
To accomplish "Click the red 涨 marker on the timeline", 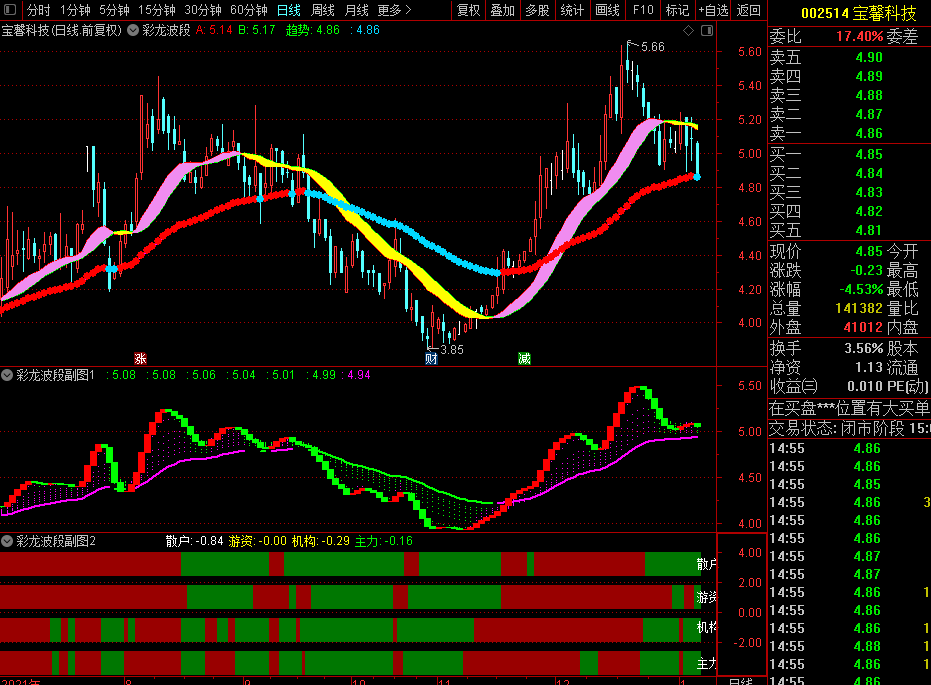I will [140, 358].
